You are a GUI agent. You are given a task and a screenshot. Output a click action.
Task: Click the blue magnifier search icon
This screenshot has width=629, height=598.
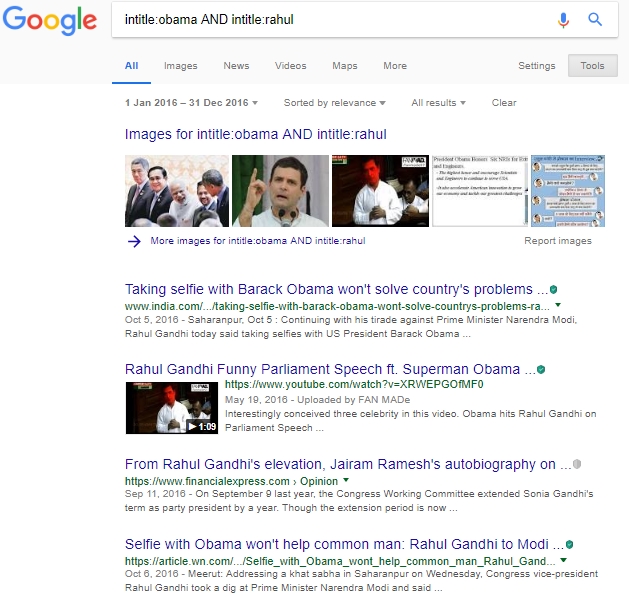595,19
